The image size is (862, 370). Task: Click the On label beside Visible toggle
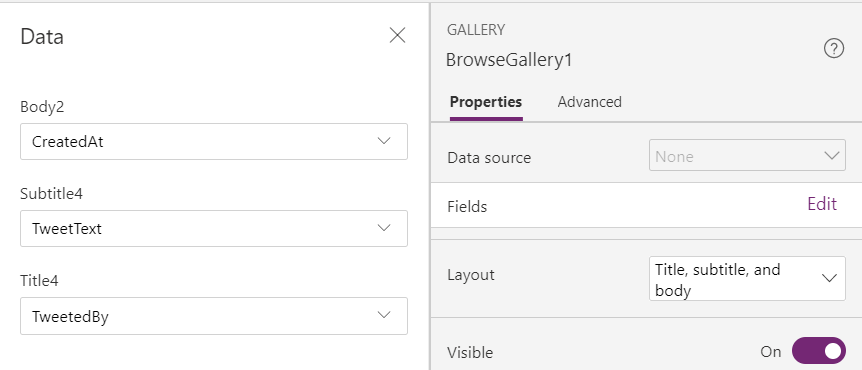(x=770, y=352)
